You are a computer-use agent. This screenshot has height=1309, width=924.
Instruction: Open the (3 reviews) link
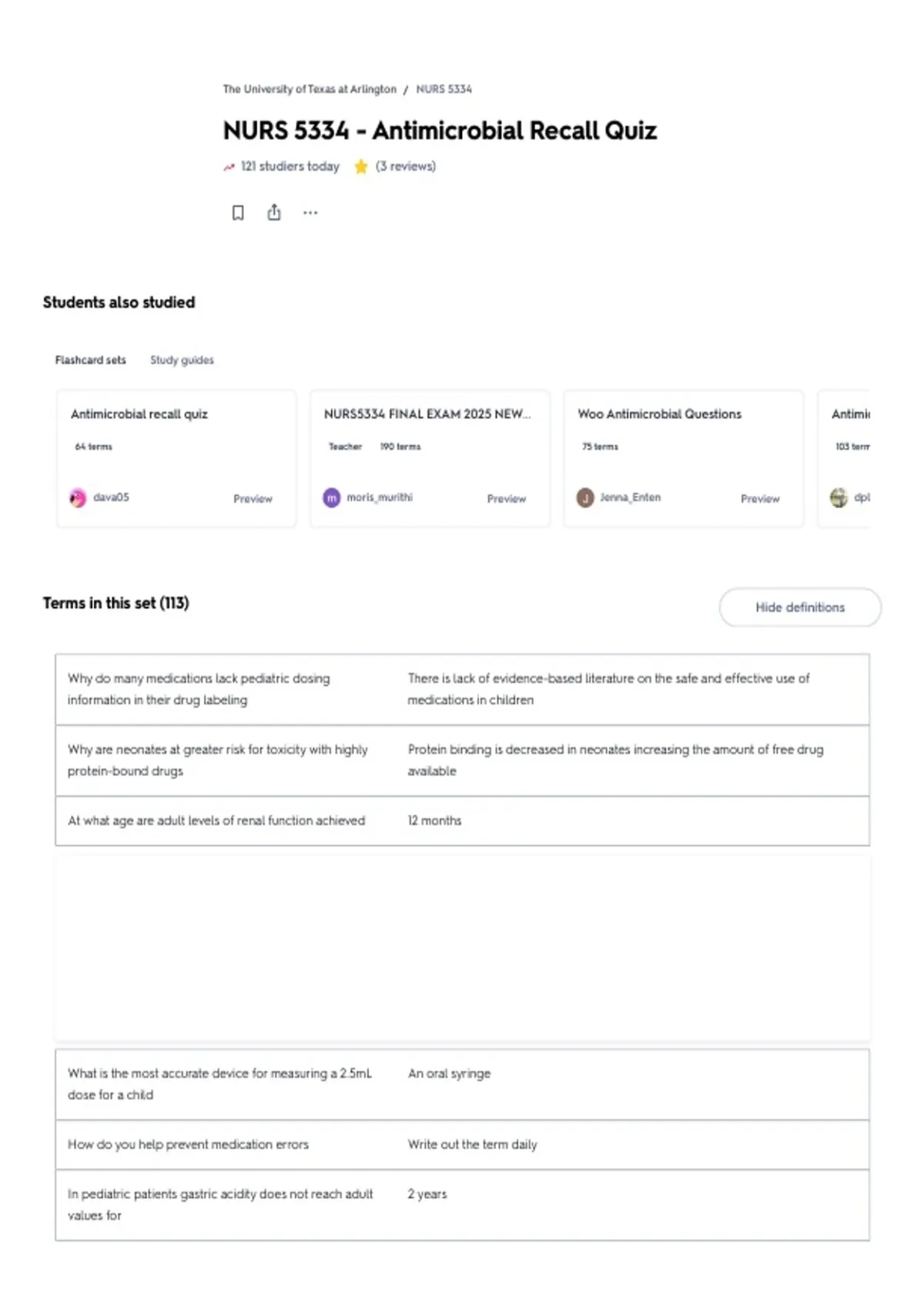[x=406, y=166]
